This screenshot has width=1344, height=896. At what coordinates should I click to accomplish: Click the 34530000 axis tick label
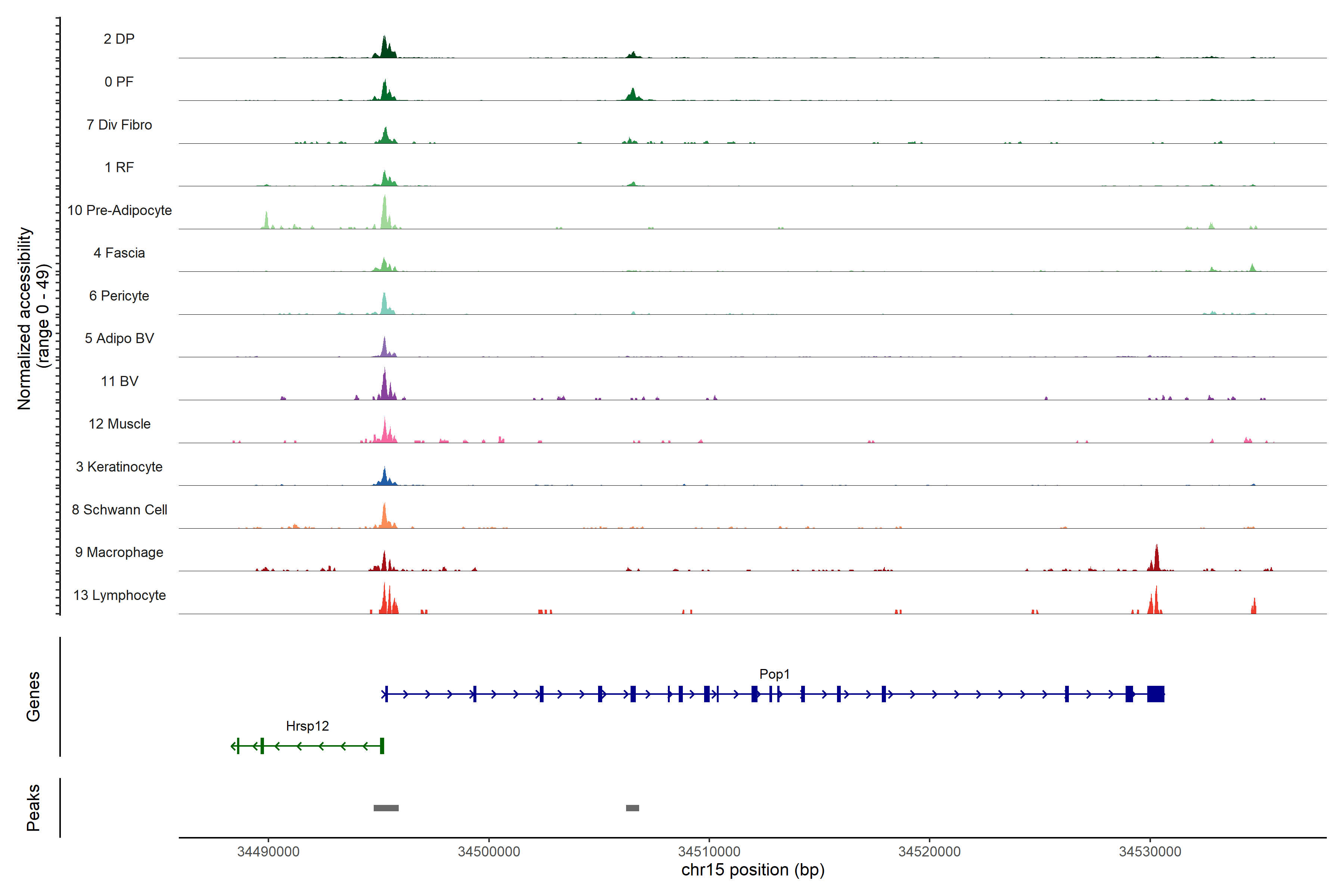1150,852
